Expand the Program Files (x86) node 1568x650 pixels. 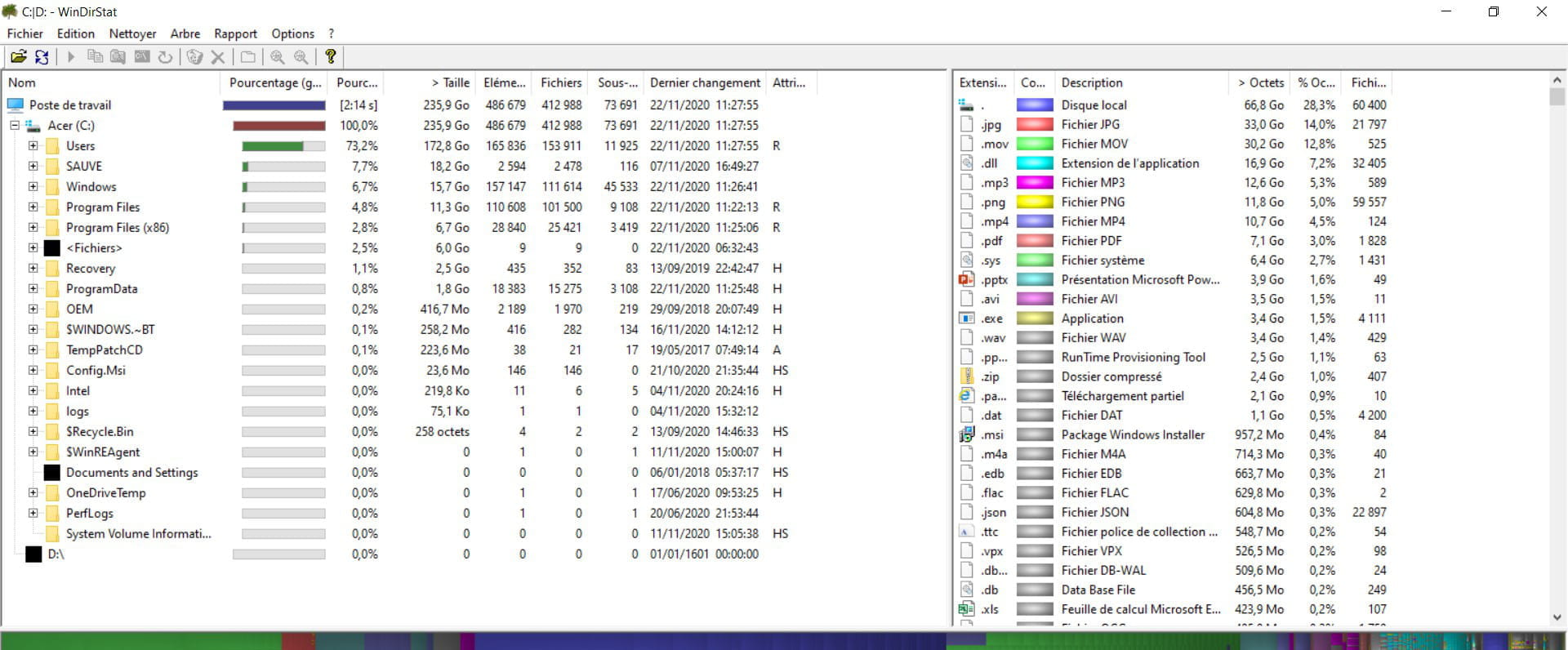point(33,227)
